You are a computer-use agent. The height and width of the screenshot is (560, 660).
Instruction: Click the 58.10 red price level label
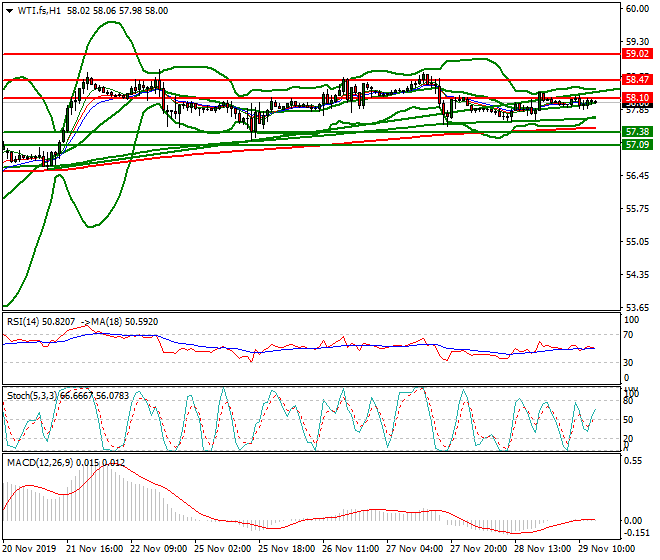tap(637, 98)
